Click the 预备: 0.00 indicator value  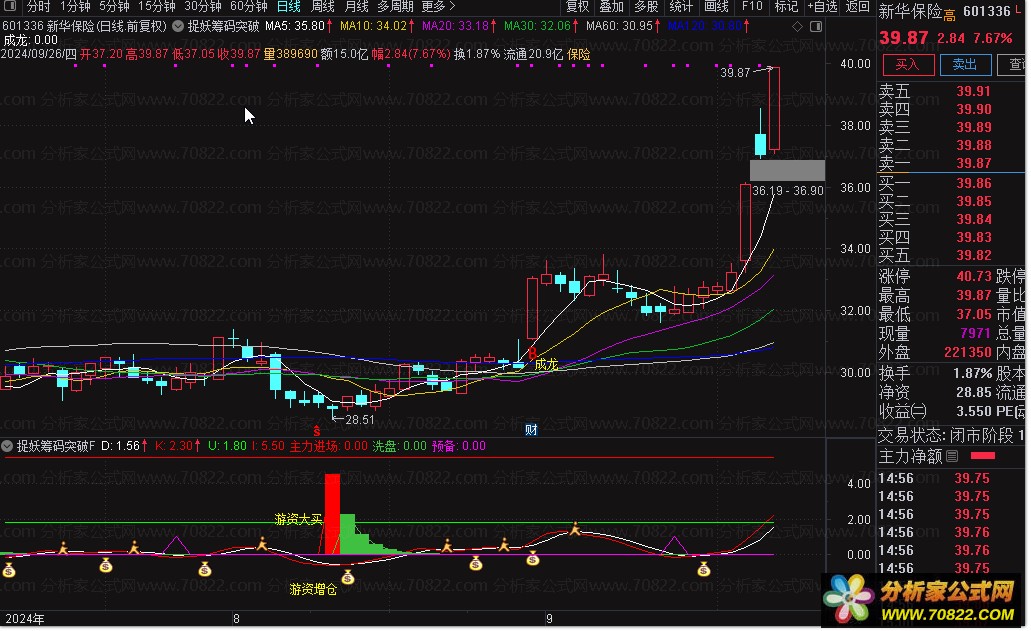click(x=459, y=446)
